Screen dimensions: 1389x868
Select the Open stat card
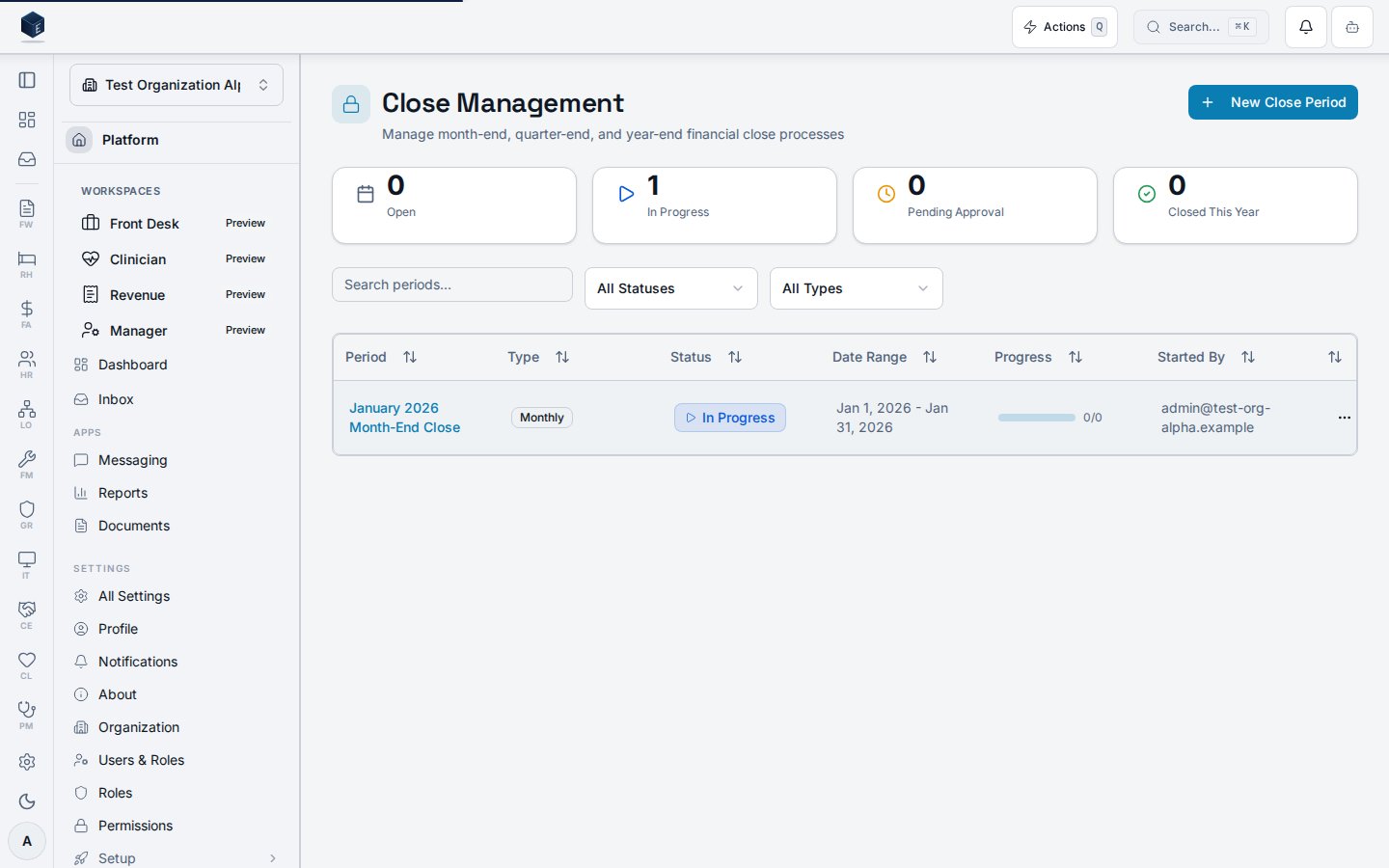454,205
